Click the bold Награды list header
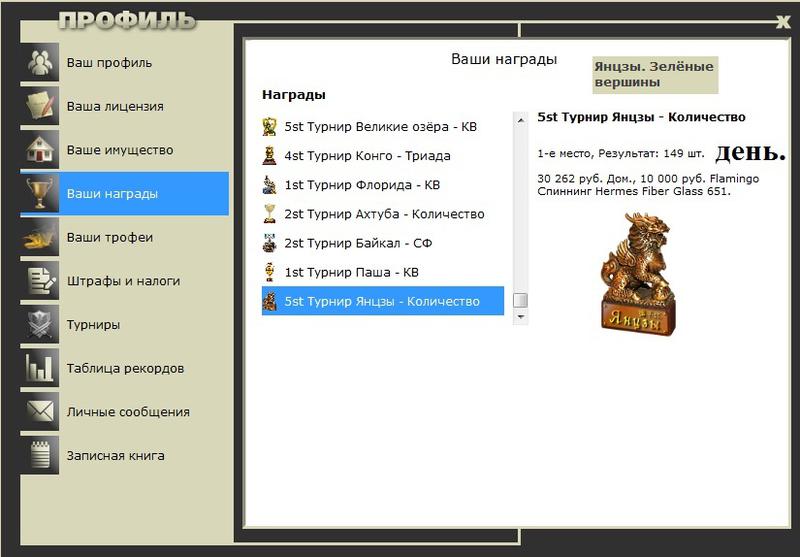The width and height of the screenshot is (800, 557). (x=294, y=95)
